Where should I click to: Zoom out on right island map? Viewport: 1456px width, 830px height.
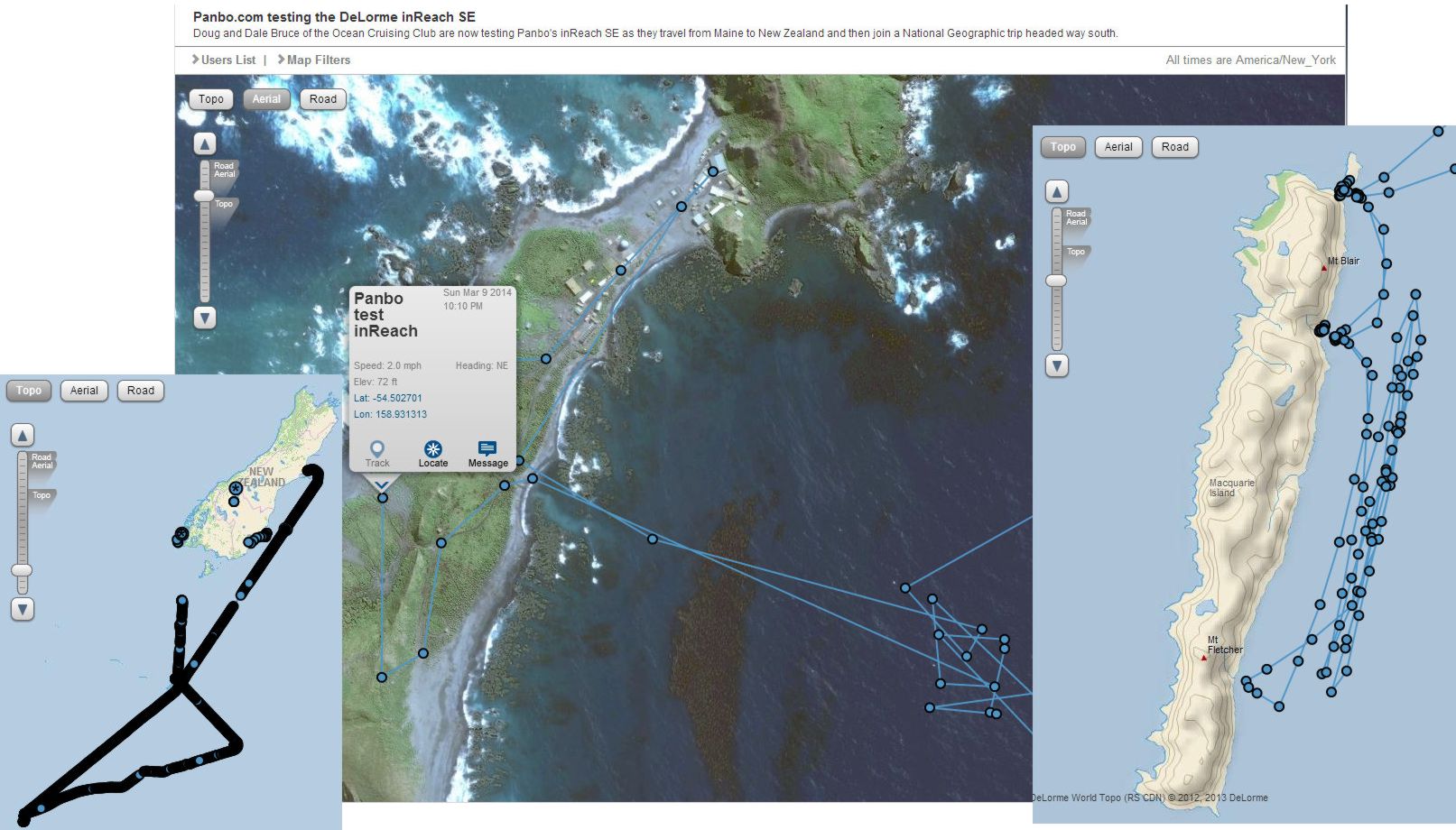coord(1057,365)
